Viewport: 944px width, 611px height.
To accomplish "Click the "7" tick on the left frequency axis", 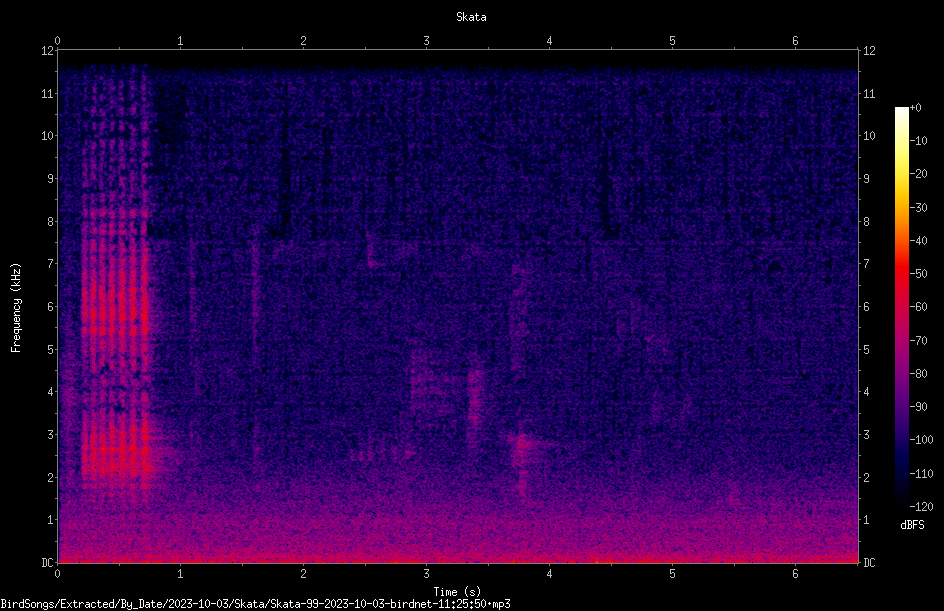I will tap(50, 264).
